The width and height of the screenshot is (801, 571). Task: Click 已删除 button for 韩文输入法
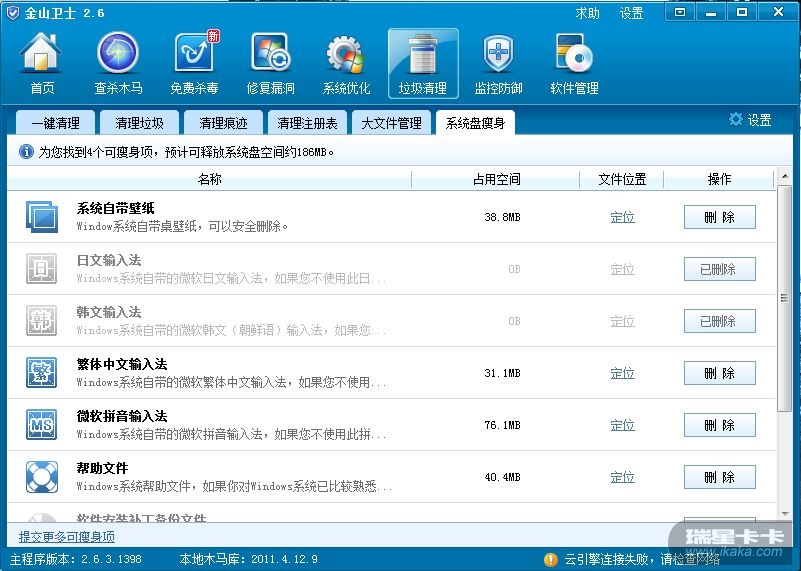click(x=719, y=321)
